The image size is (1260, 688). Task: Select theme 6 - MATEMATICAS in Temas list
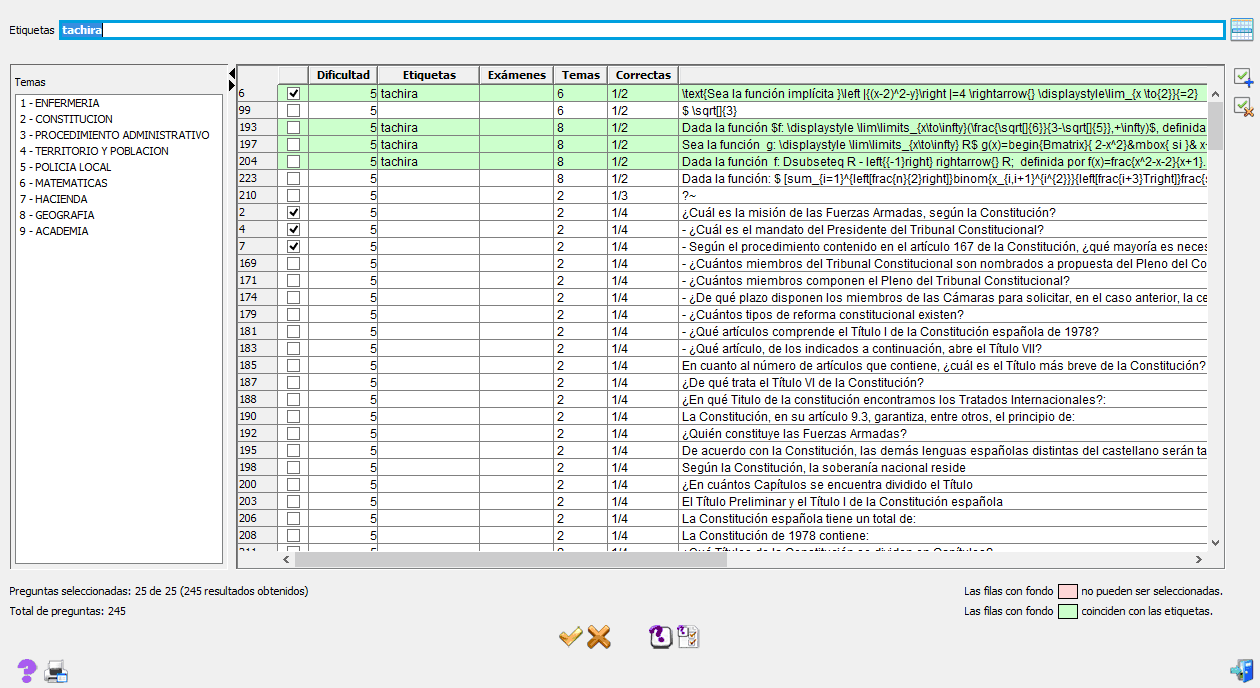(65, 183)
